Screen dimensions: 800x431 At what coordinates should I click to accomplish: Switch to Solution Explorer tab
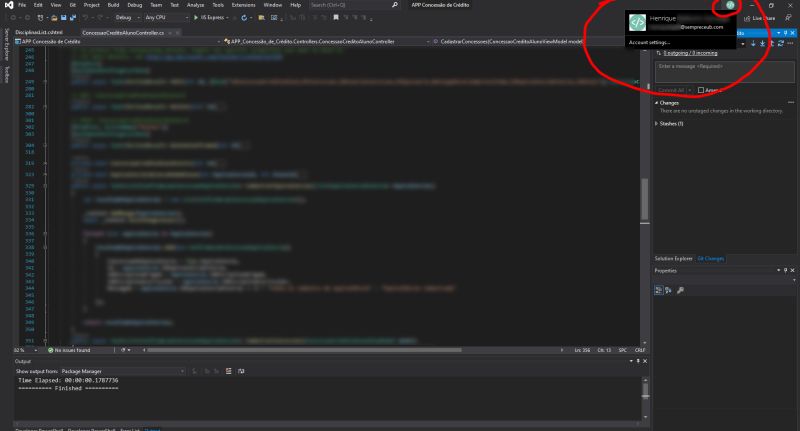click(x=673, y=259)
